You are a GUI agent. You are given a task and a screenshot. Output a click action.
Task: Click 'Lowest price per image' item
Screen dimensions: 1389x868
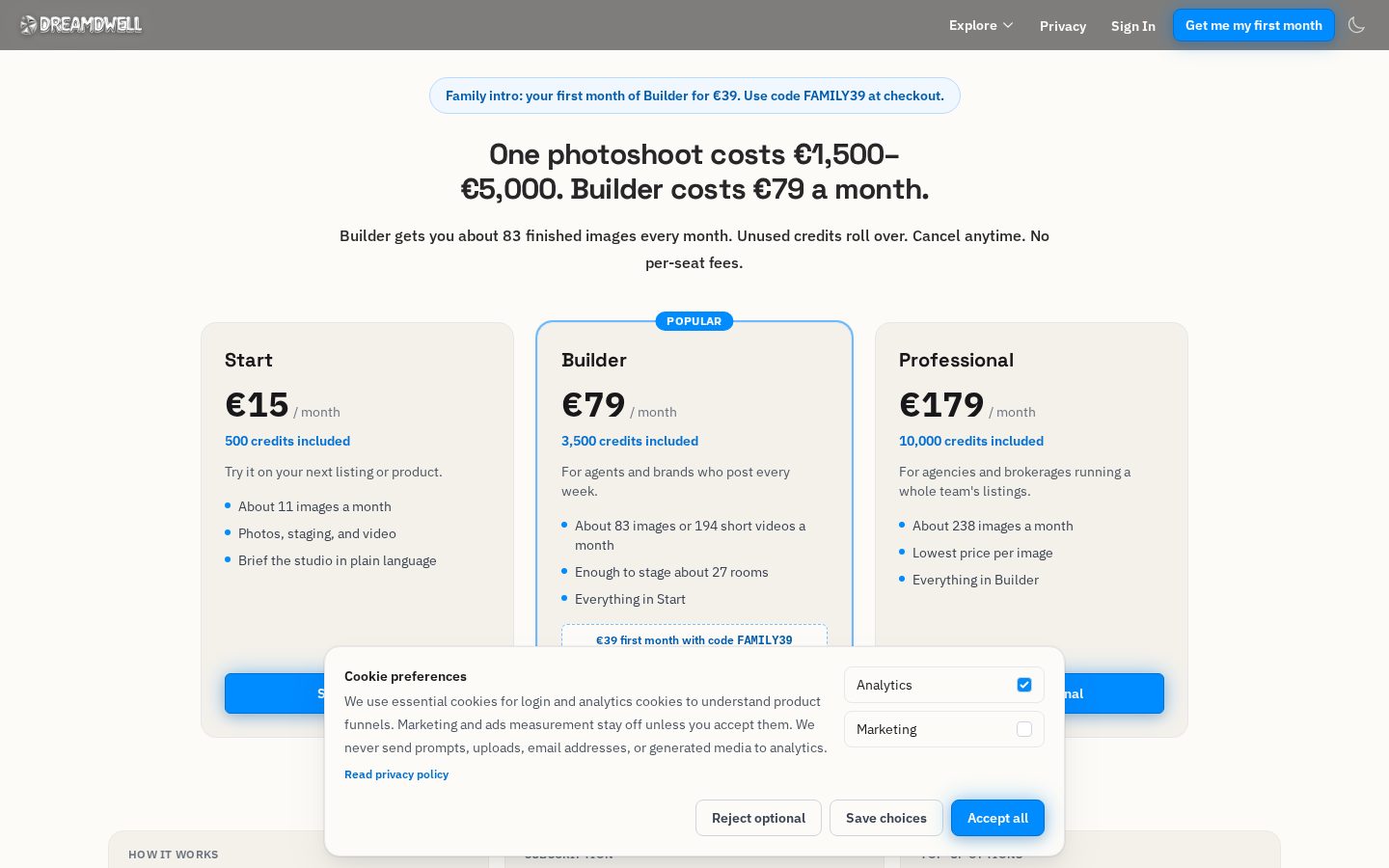[982, 553]
